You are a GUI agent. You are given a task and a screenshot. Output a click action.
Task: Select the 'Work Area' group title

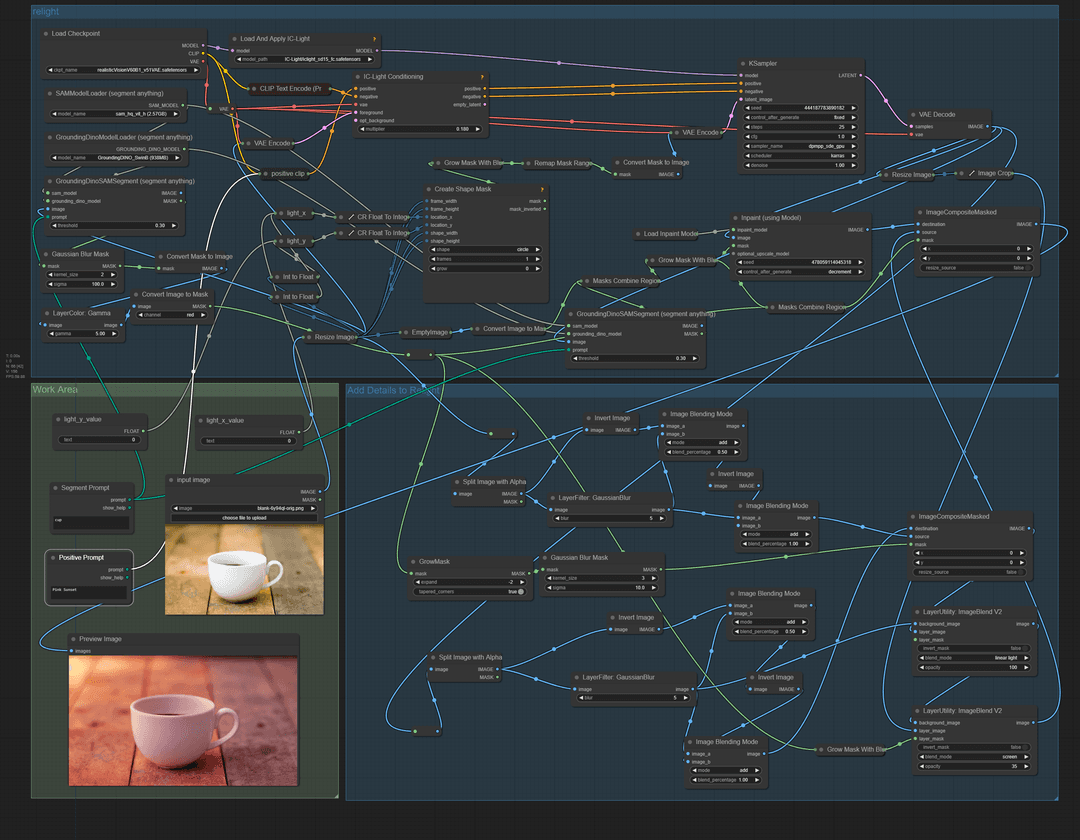55,390
